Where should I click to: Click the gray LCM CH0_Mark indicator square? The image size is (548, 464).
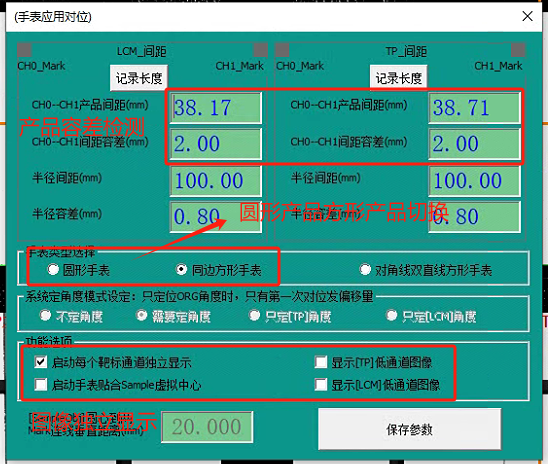click(x=24, y=50)
